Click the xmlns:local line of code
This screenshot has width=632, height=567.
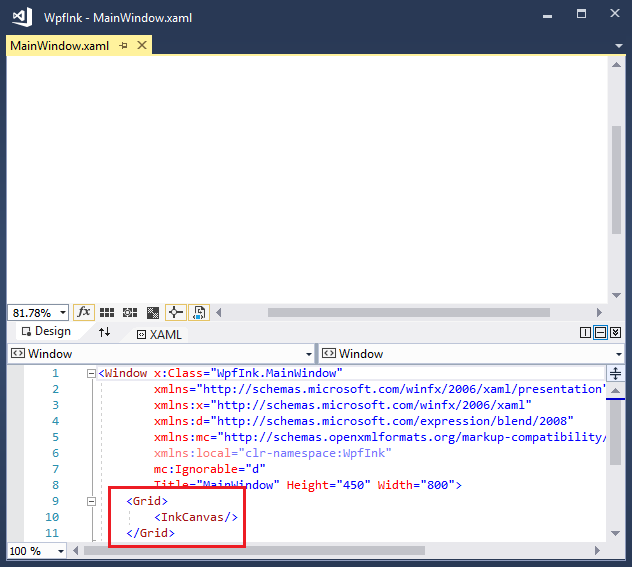(272, 453)
